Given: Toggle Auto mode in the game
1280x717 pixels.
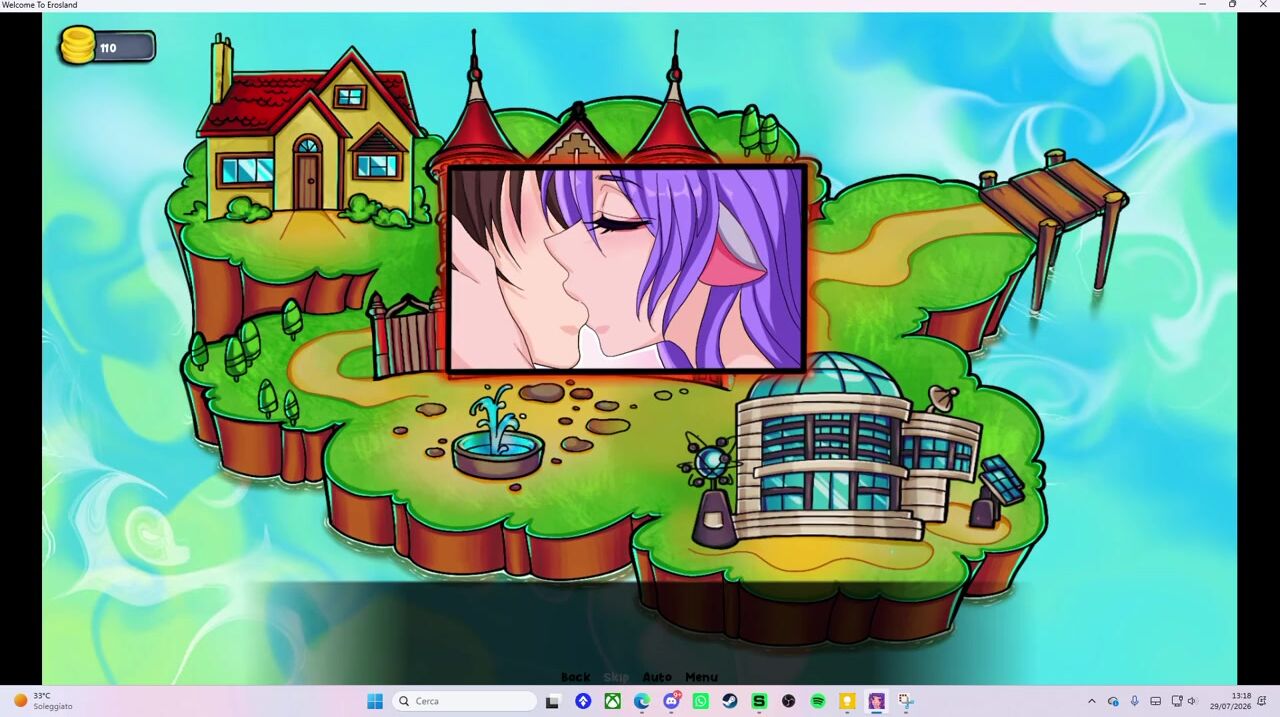Looking at the screenshot, I should coord(657,677).
